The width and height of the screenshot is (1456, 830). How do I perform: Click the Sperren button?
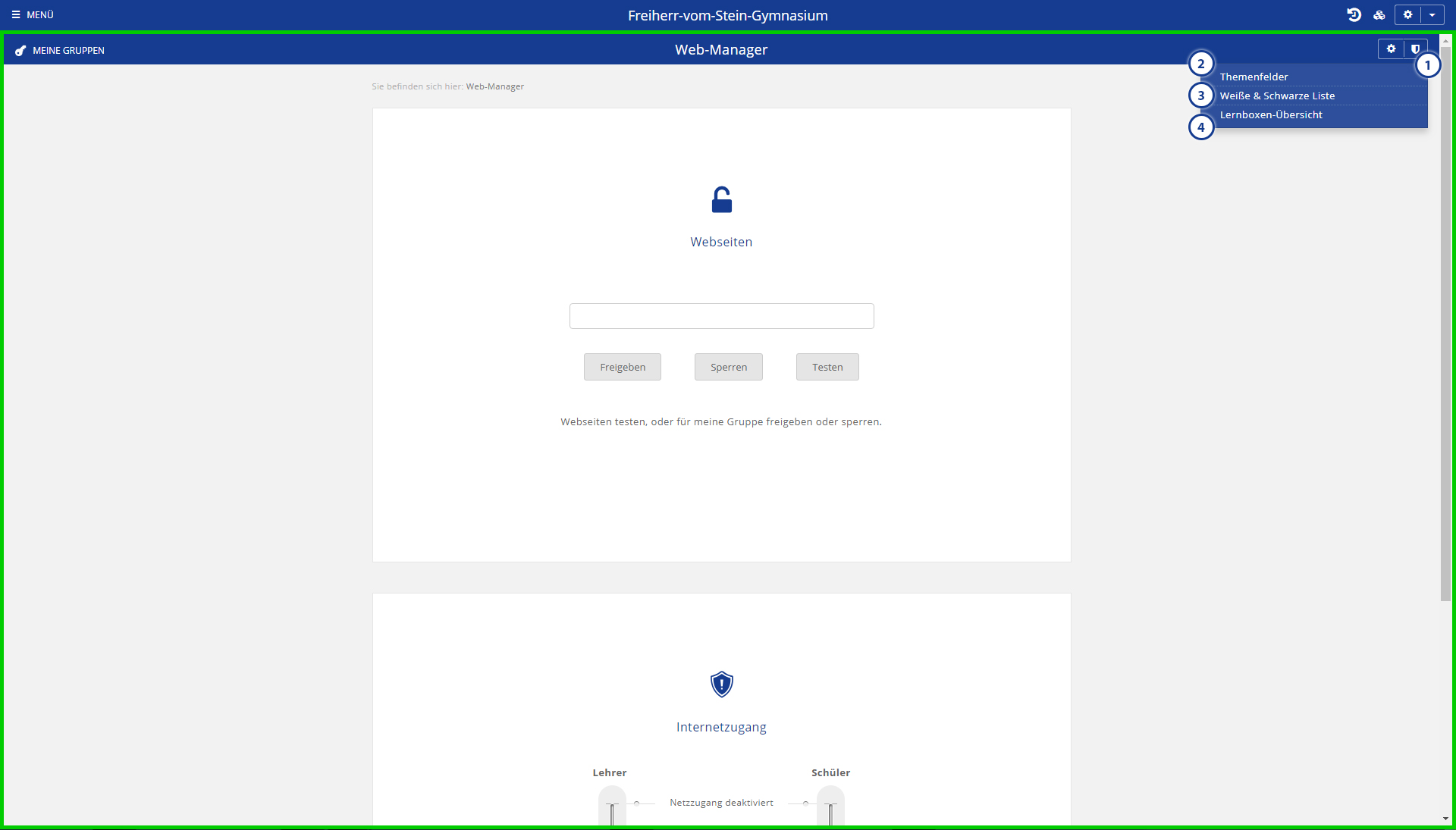pos(729,367)
